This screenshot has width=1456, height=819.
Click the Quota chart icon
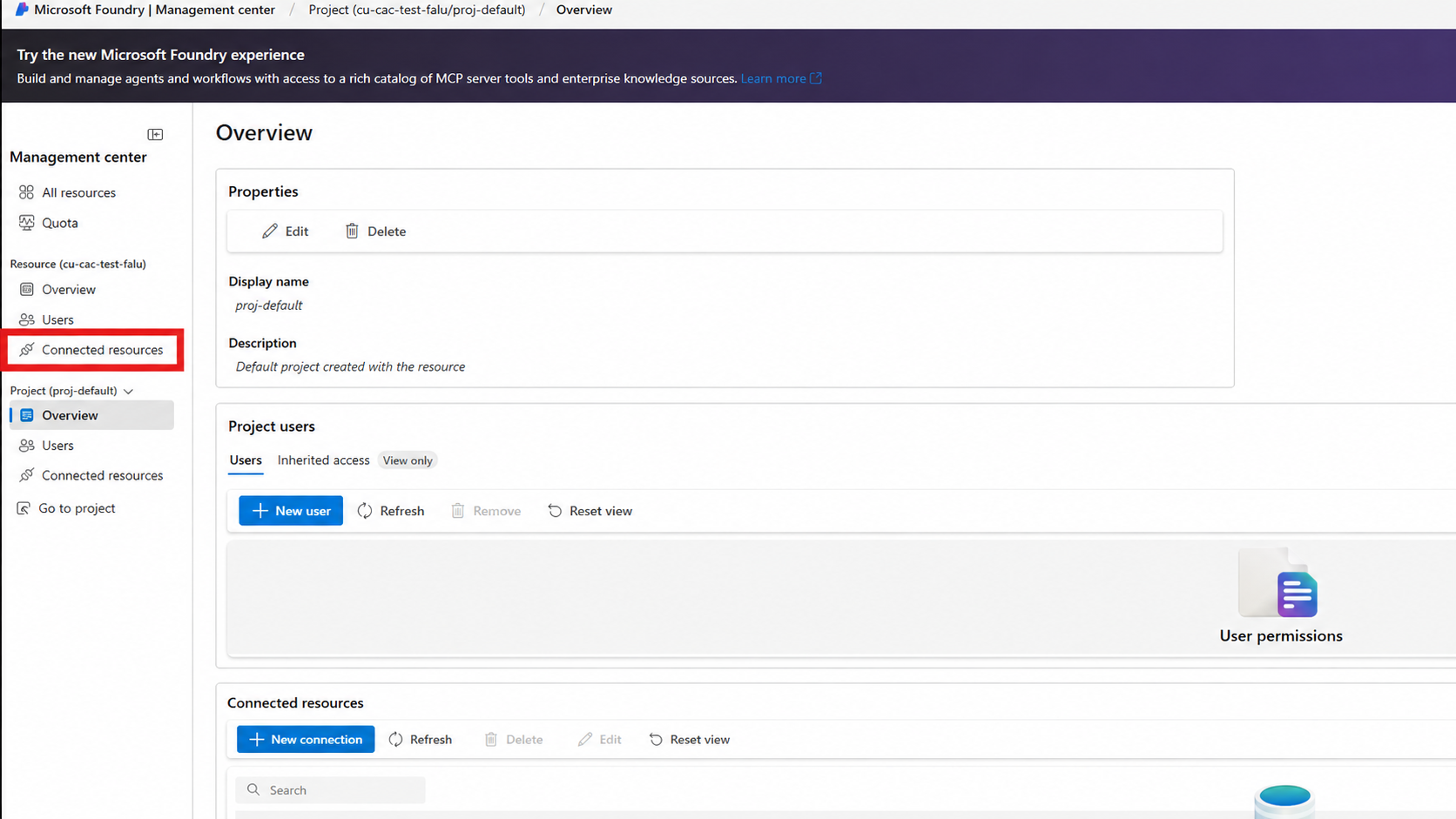point(27,223)
